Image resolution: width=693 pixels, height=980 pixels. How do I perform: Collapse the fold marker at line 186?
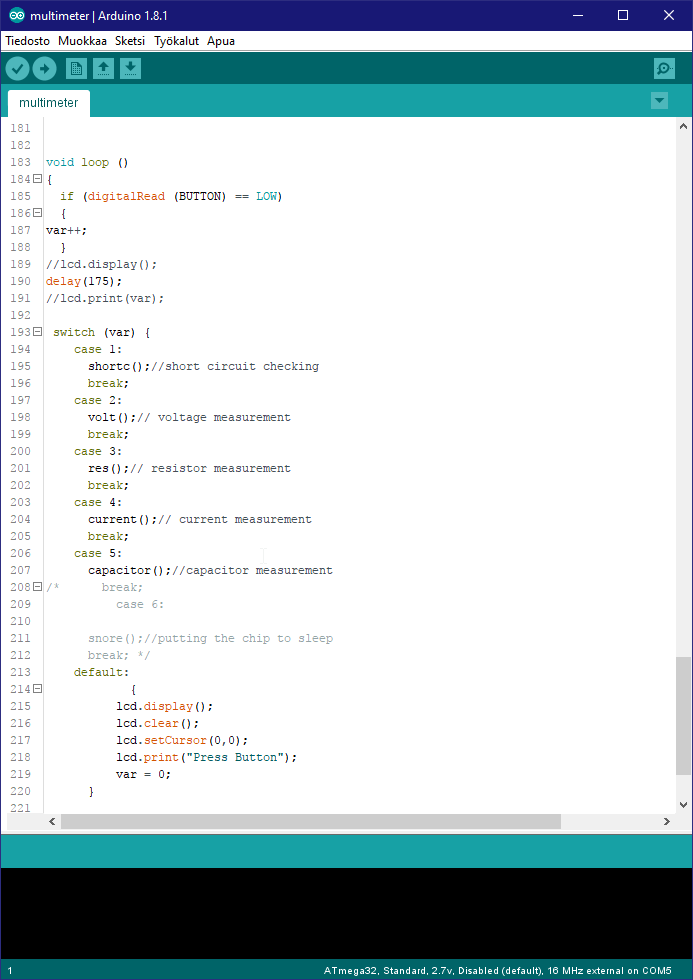point(37,212)
